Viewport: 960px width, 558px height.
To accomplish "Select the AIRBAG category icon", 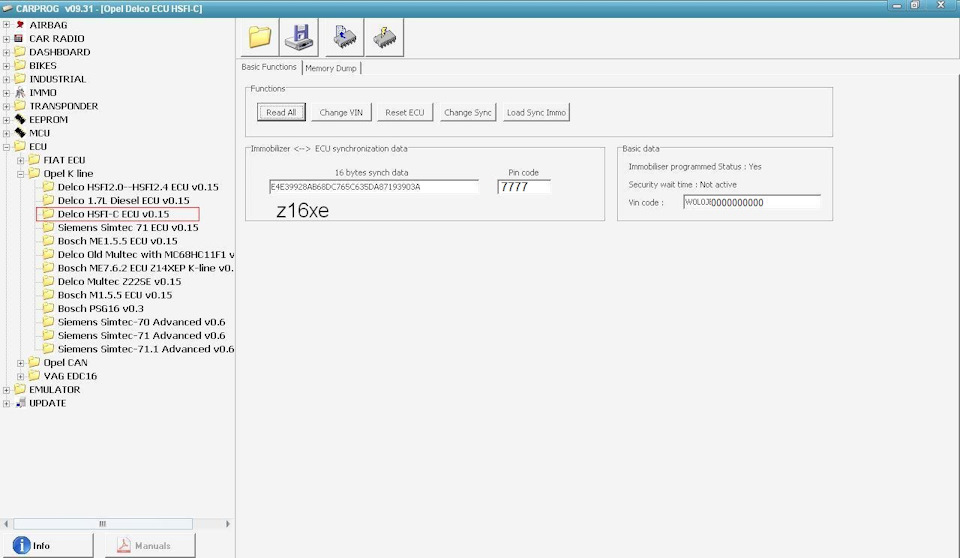I will [20, 25].
